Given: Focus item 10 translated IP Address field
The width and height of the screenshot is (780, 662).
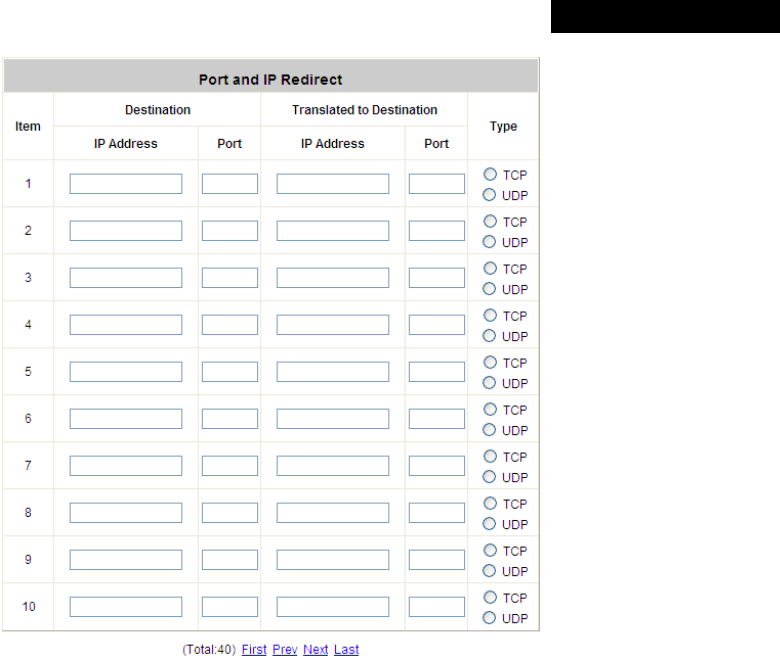Looking at the screenshot, I should [333, 607].
